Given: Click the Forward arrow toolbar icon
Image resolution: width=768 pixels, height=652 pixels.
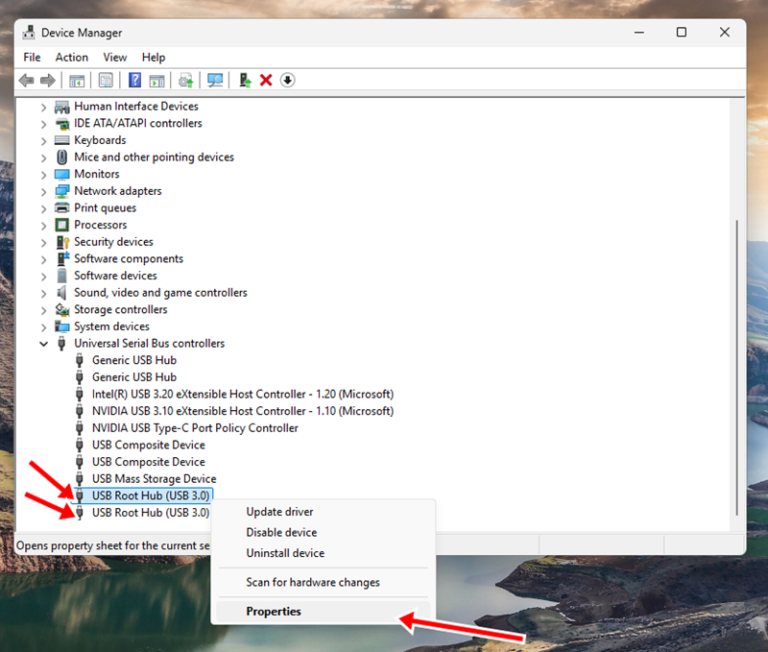Looking at the screenshot, I should [48, 80].
